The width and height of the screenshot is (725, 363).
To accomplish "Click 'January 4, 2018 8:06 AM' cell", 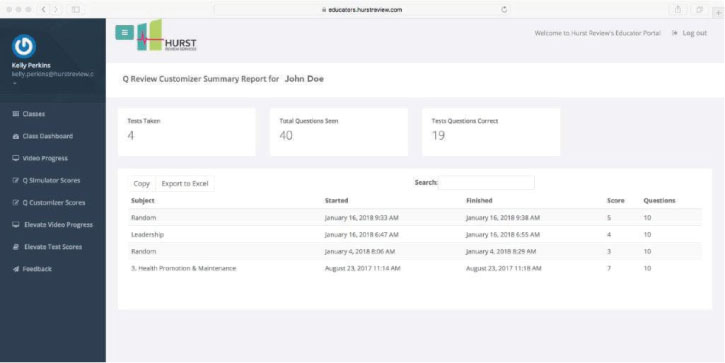I will 360,252.
